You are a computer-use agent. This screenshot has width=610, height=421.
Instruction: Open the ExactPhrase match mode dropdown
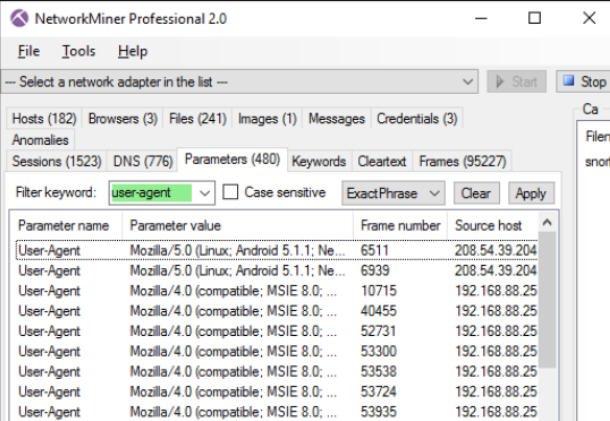click(393, 193)
